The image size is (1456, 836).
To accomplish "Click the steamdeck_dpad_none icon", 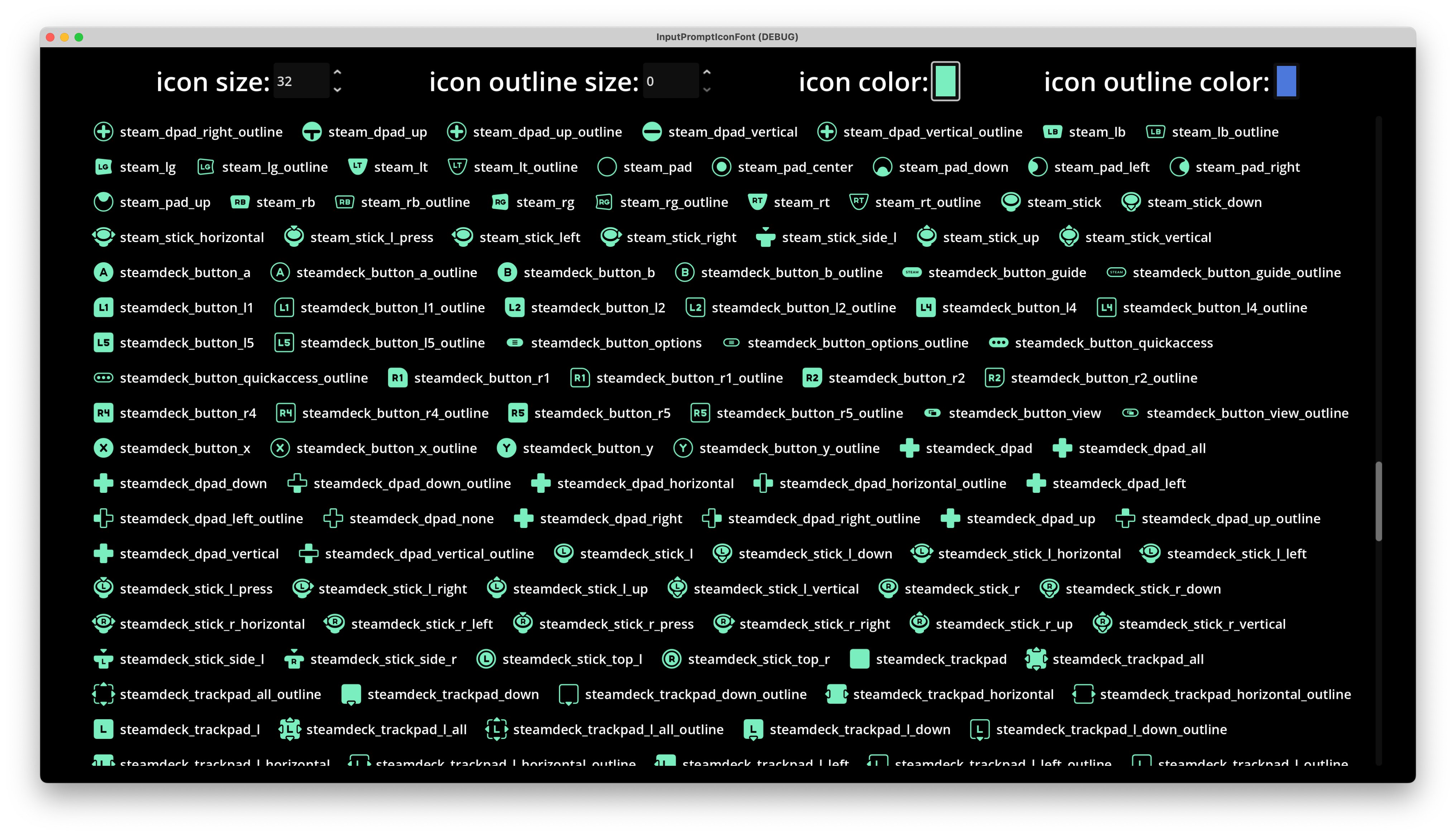I will coord(333,519).
